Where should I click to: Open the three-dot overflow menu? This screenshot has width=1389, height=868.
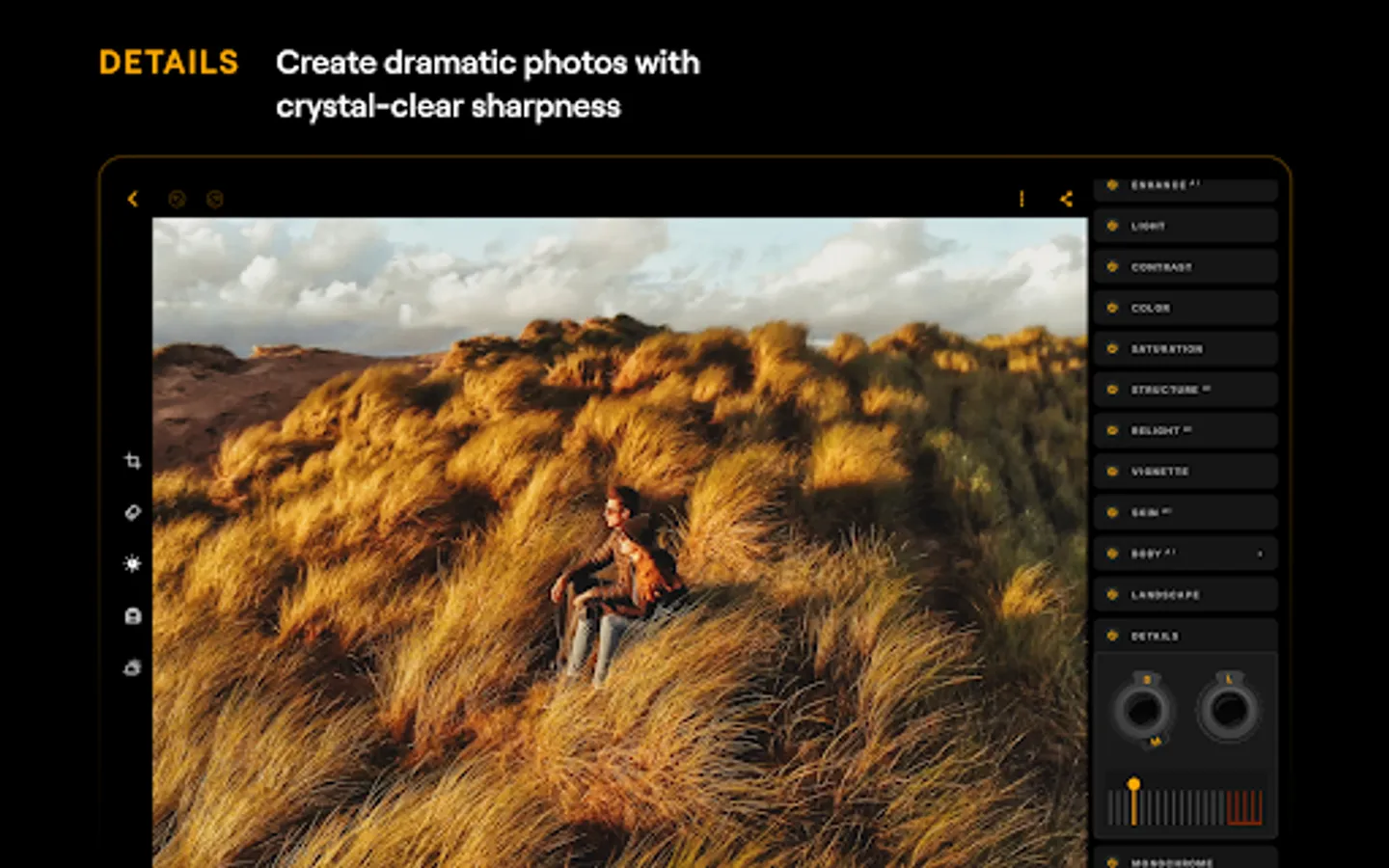1021,200
